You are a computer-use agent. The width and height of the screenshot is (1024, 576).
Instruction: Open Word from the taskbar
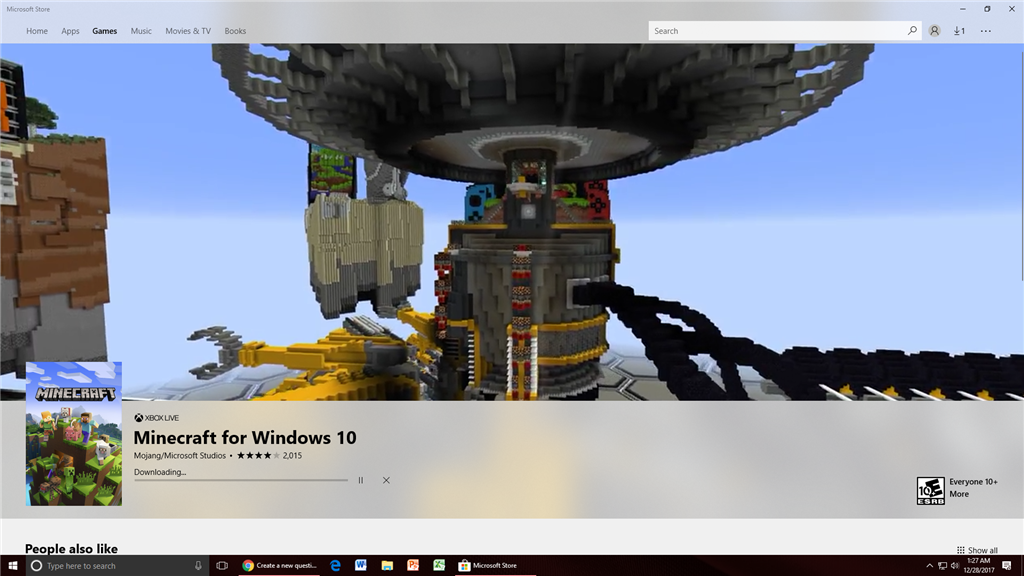(x=360, y=566)
